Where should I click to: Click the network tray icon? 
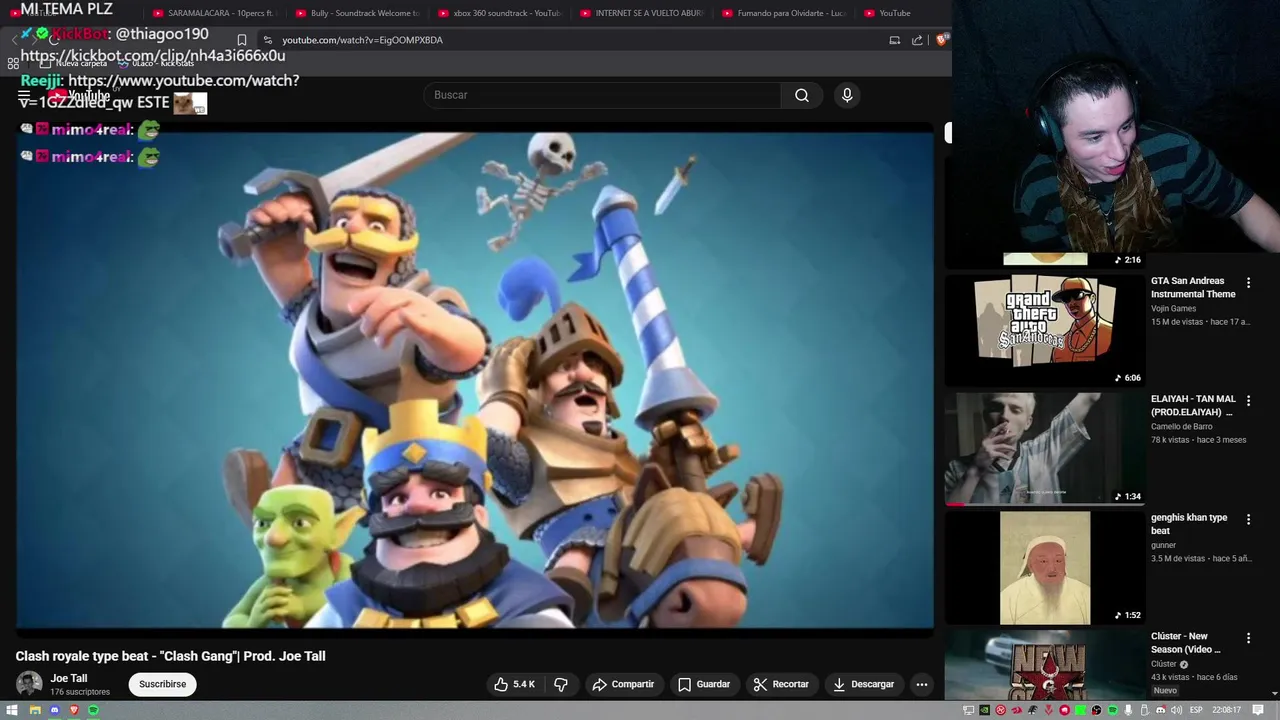(x=968, y=710)
